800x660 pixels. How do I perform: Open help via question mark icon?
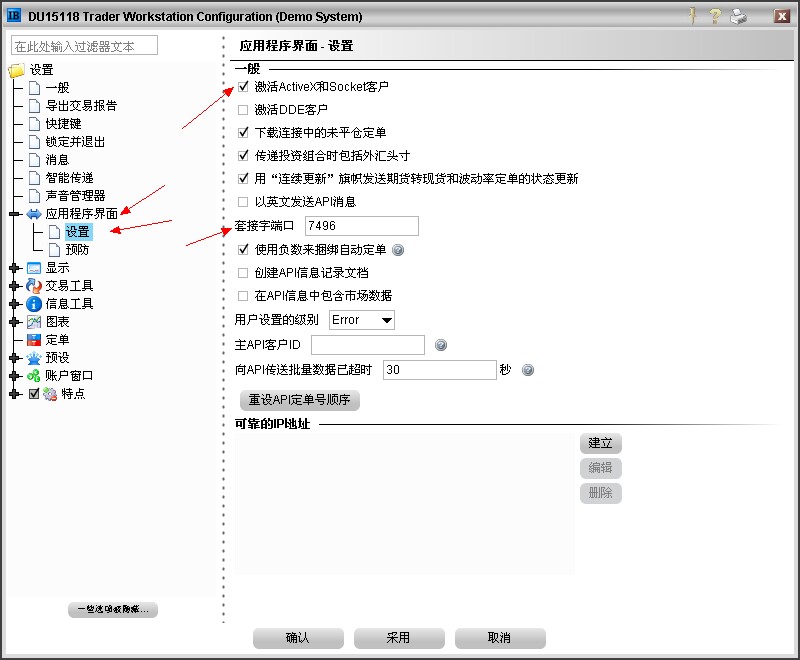[715, 16]
